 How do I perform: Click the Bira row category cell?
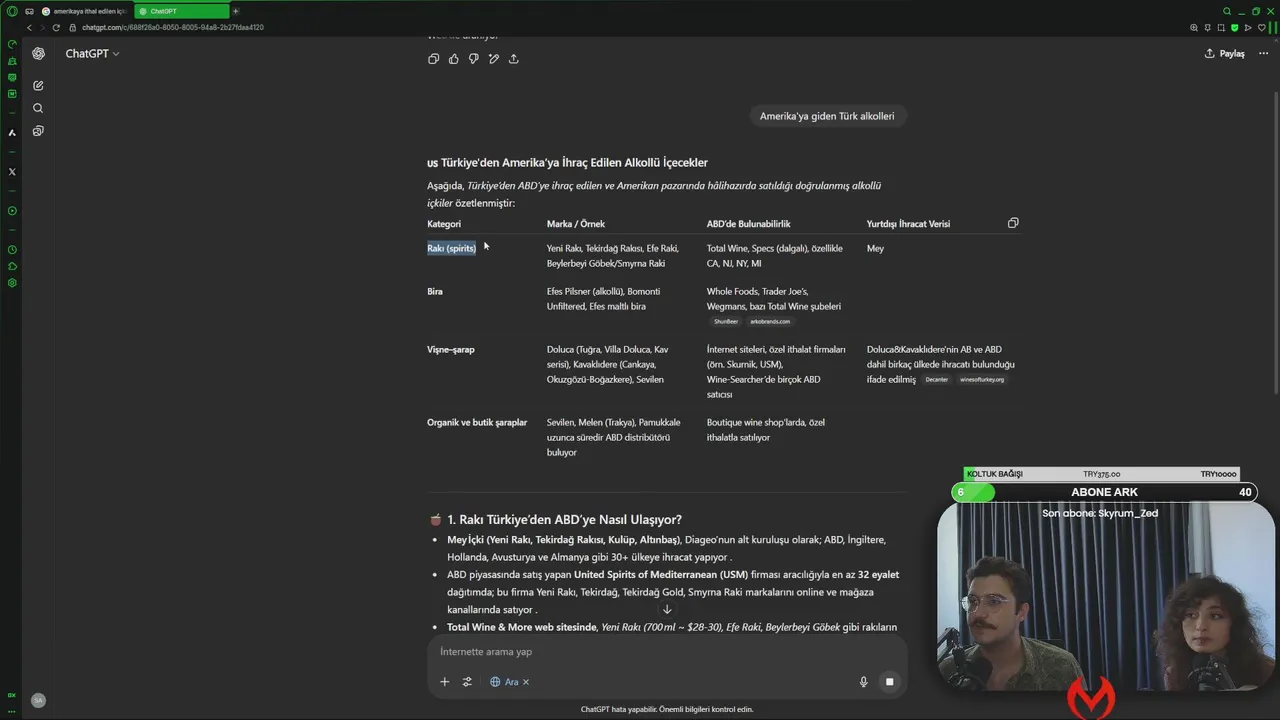tap(435, 291)
